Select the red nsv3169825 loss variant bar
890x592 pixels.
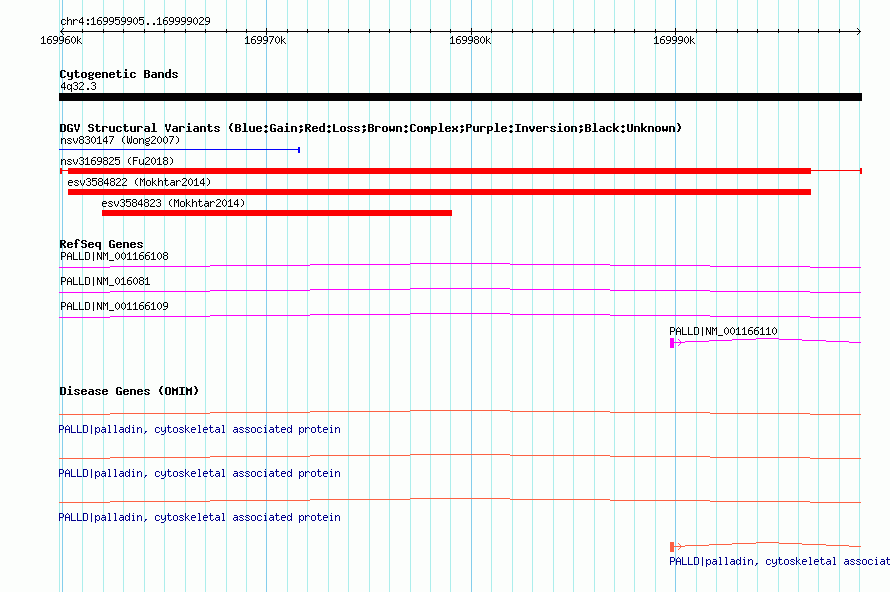point(460,171)
